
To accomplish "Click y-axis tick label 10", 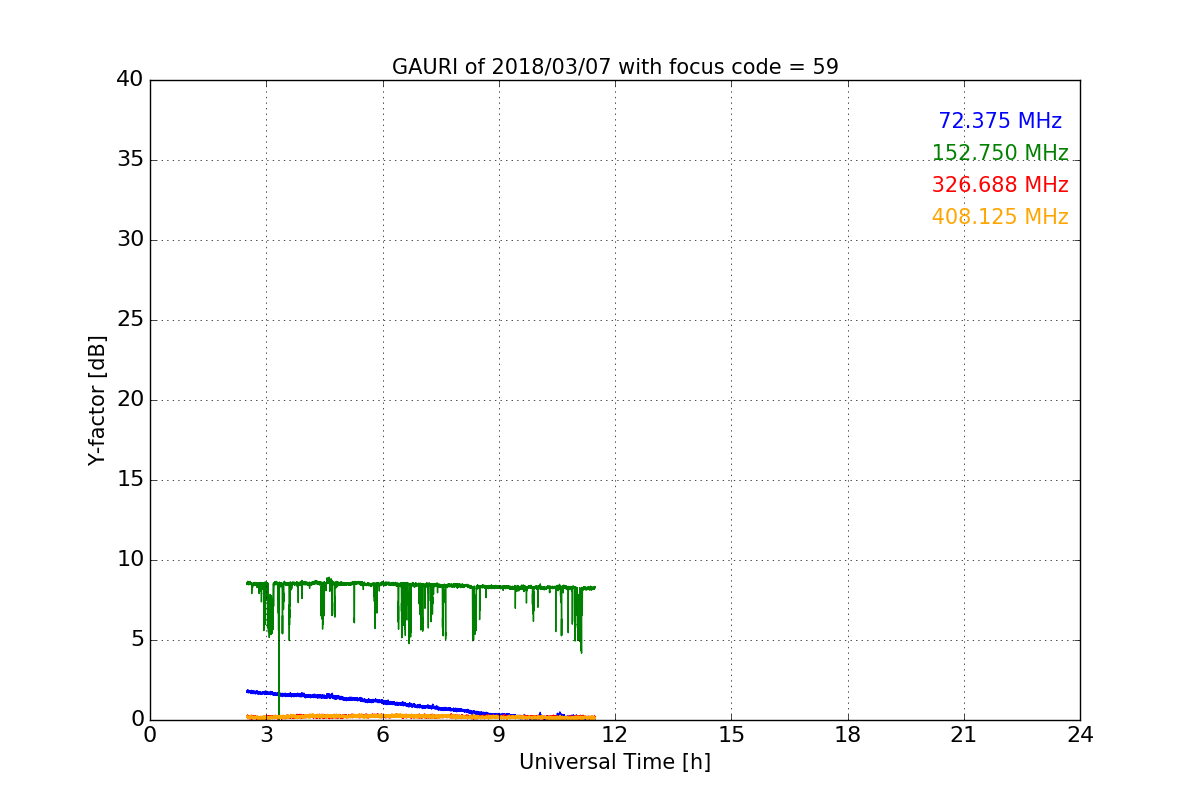I will pos(130,560).
